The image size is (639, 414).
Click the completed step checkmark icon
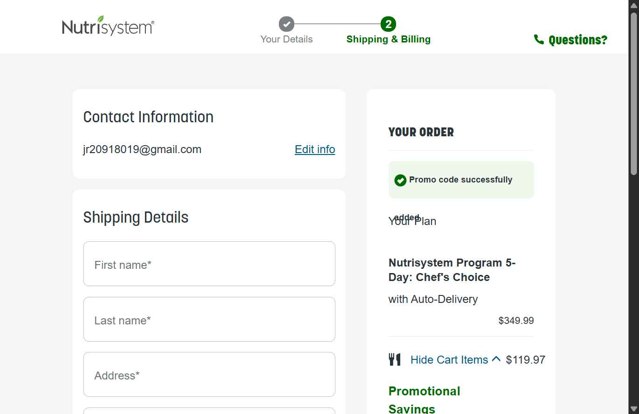(286, 24)
